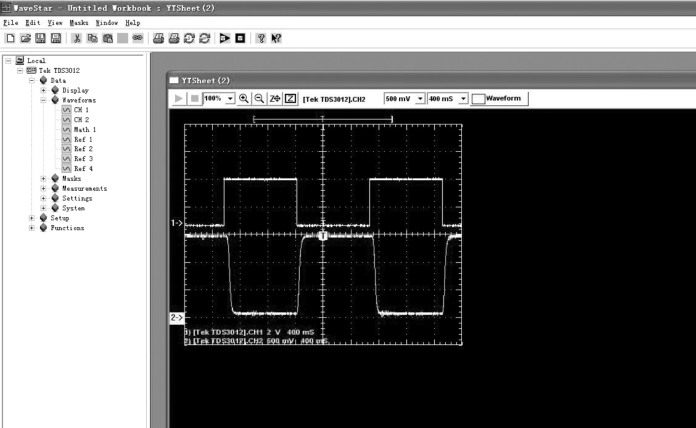Open the 100% zoom dropdown
The image size is (696, 428).
pyautogui.click(x=230, y=99)
